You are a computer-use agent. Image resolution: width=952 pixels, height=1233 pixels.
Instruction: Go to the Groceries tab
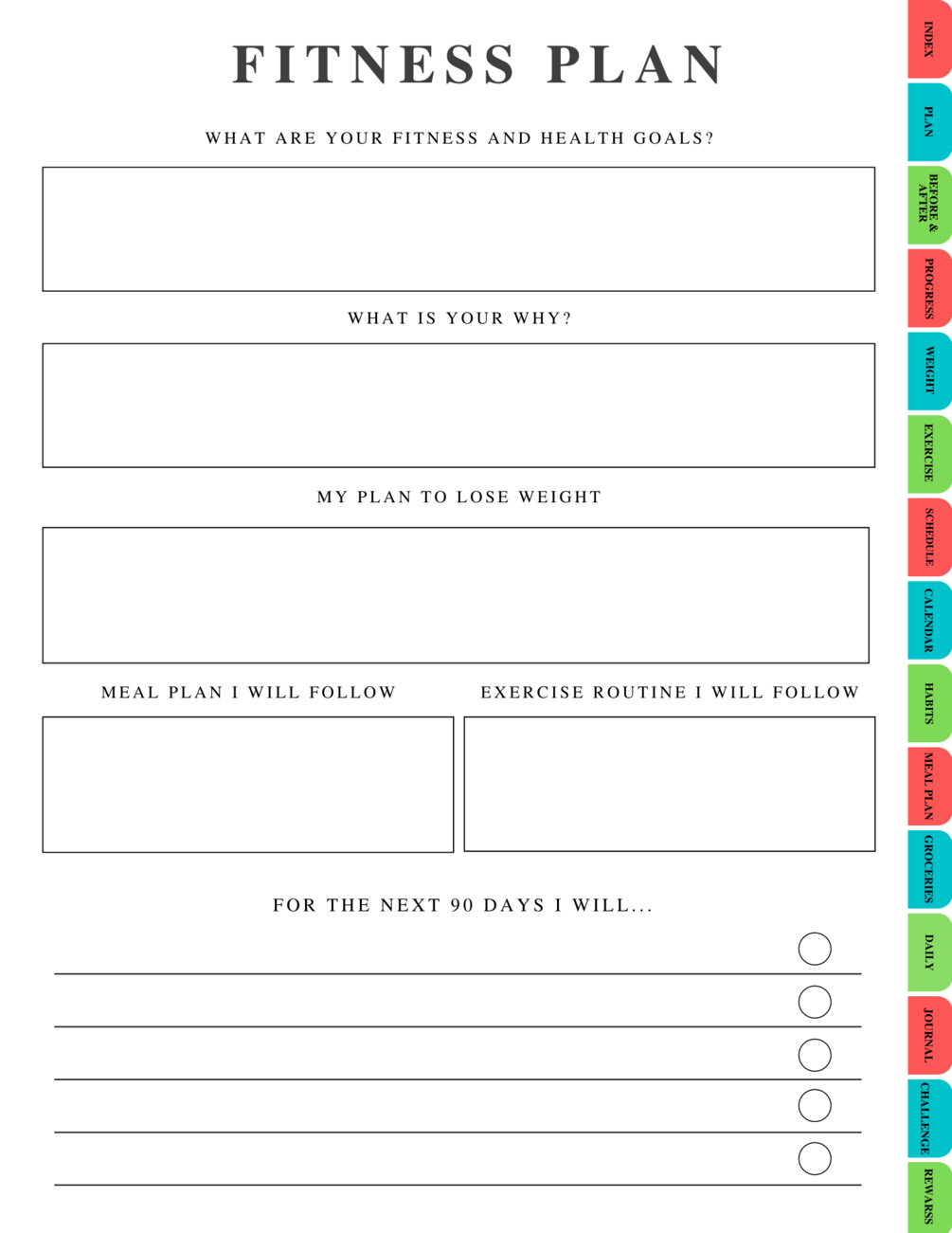tap(928, 869)
